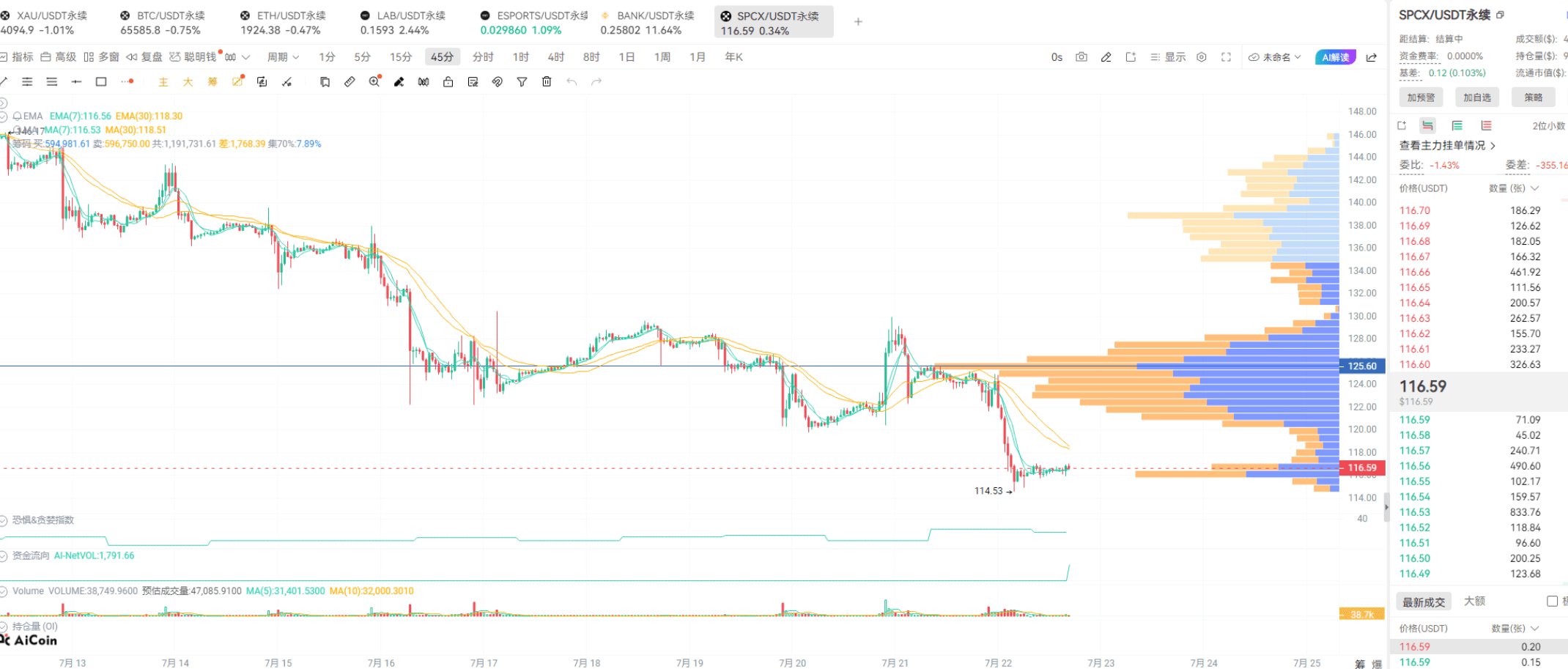This screenshot has height=669, width=1568.
Task: Toggle EMA indicator alert bell
Action: [x=17, y=116]
